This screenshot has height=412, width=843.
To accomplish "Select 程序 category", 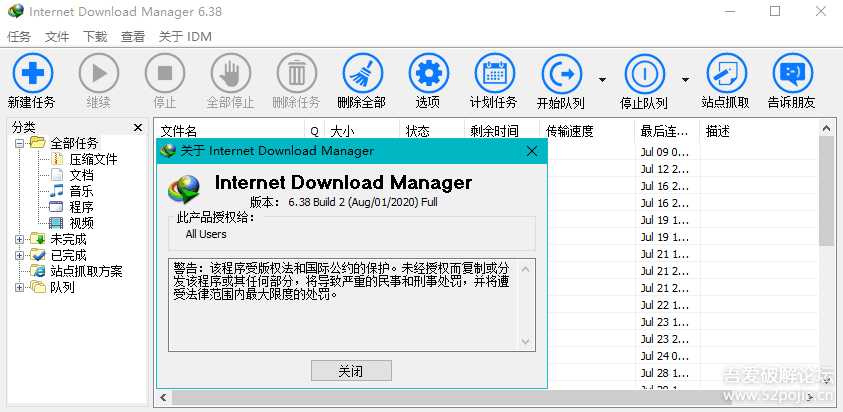I will (81, 207).
